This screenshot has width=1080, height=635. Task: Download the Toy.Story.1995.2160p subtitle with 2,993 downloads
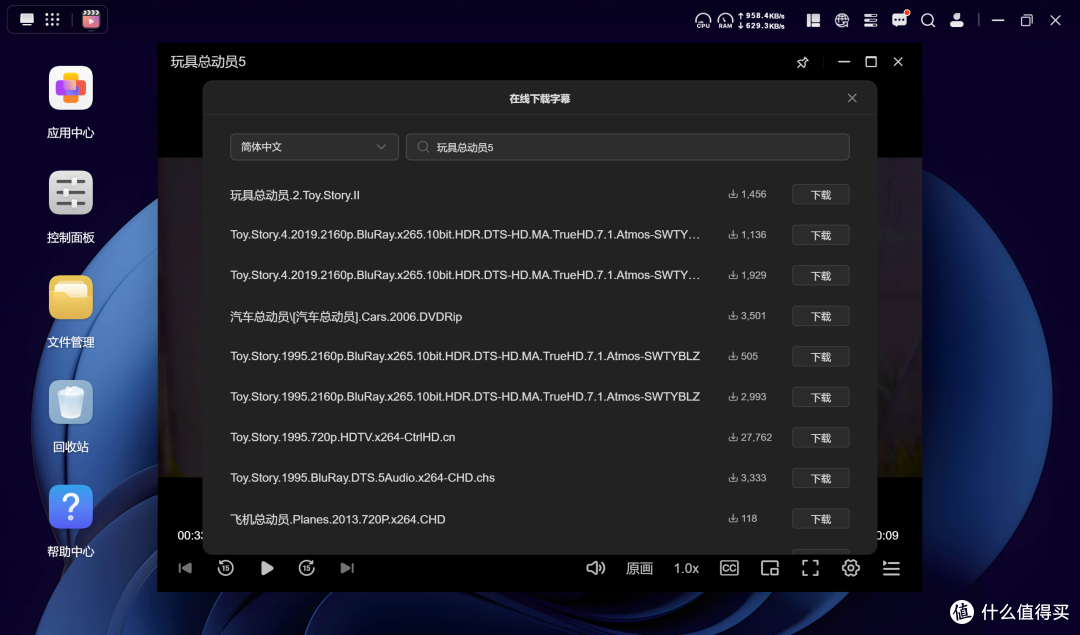pyautogui.click(x=820, y=397)
